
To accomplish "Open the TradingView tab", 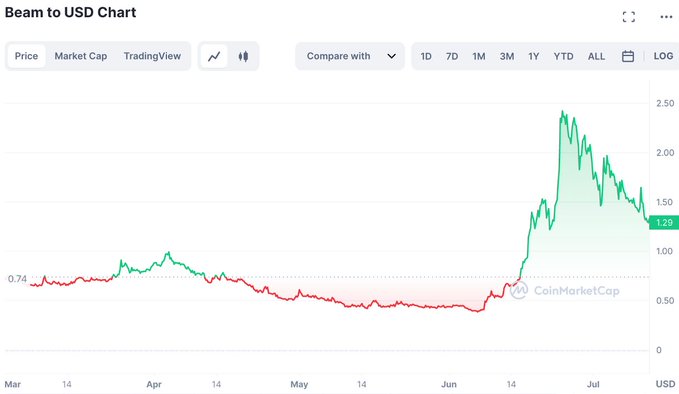I will [152, 56].
